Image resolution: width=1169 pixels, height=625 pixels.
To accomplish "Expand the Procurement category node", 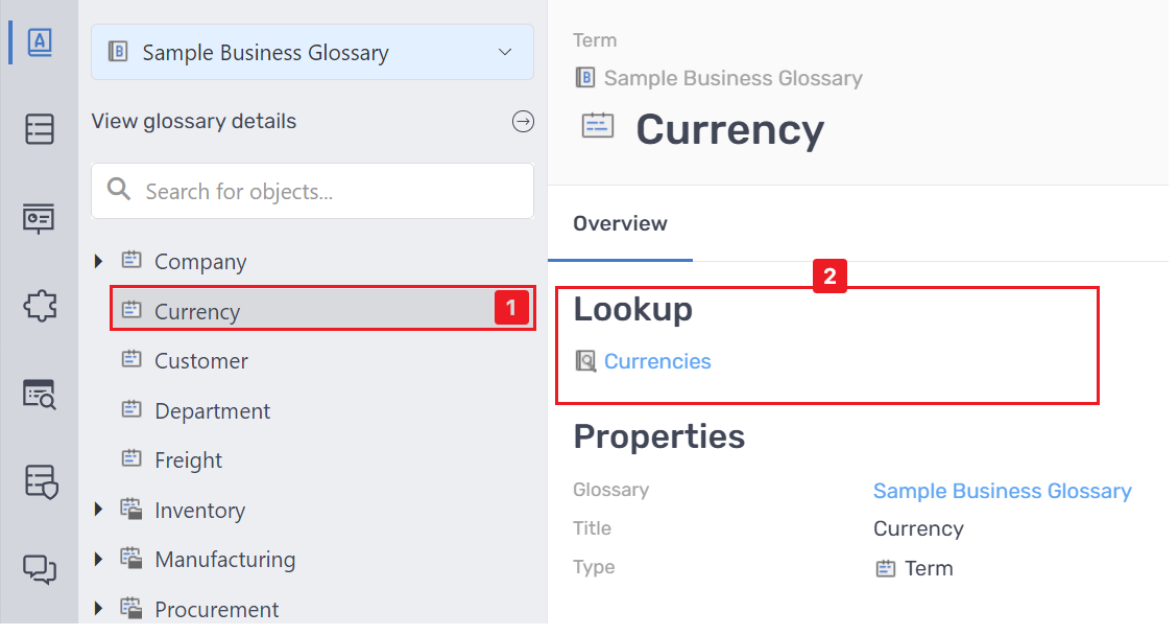I will 98,608.
